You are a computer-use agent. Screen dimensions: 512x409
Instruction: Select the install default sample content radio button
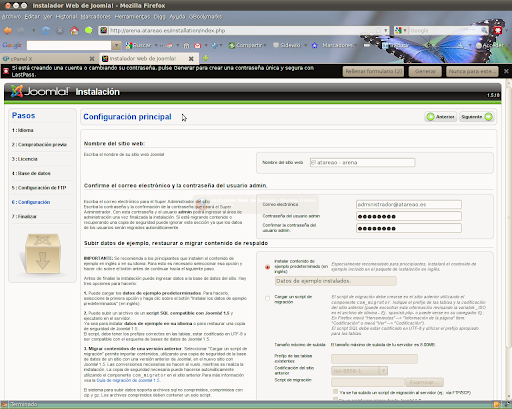point(267,267)
